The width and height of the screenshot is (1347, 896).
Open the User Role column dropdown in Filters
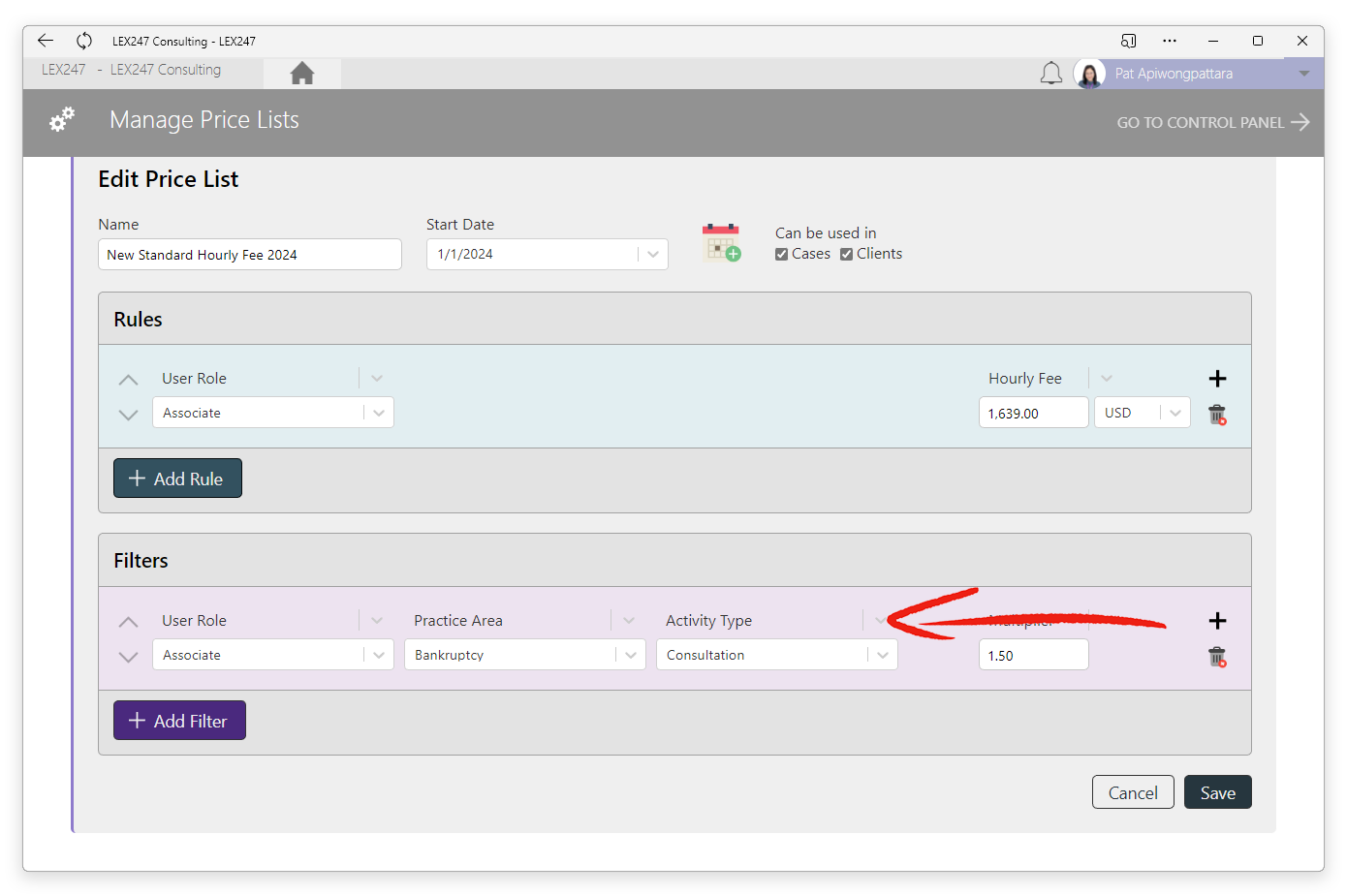click(x=377, y=621)
